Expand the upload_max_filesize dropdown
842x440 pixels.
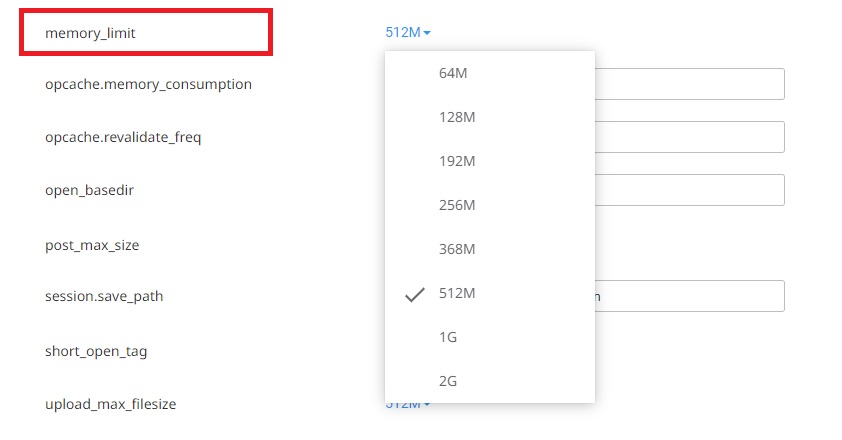408,405
